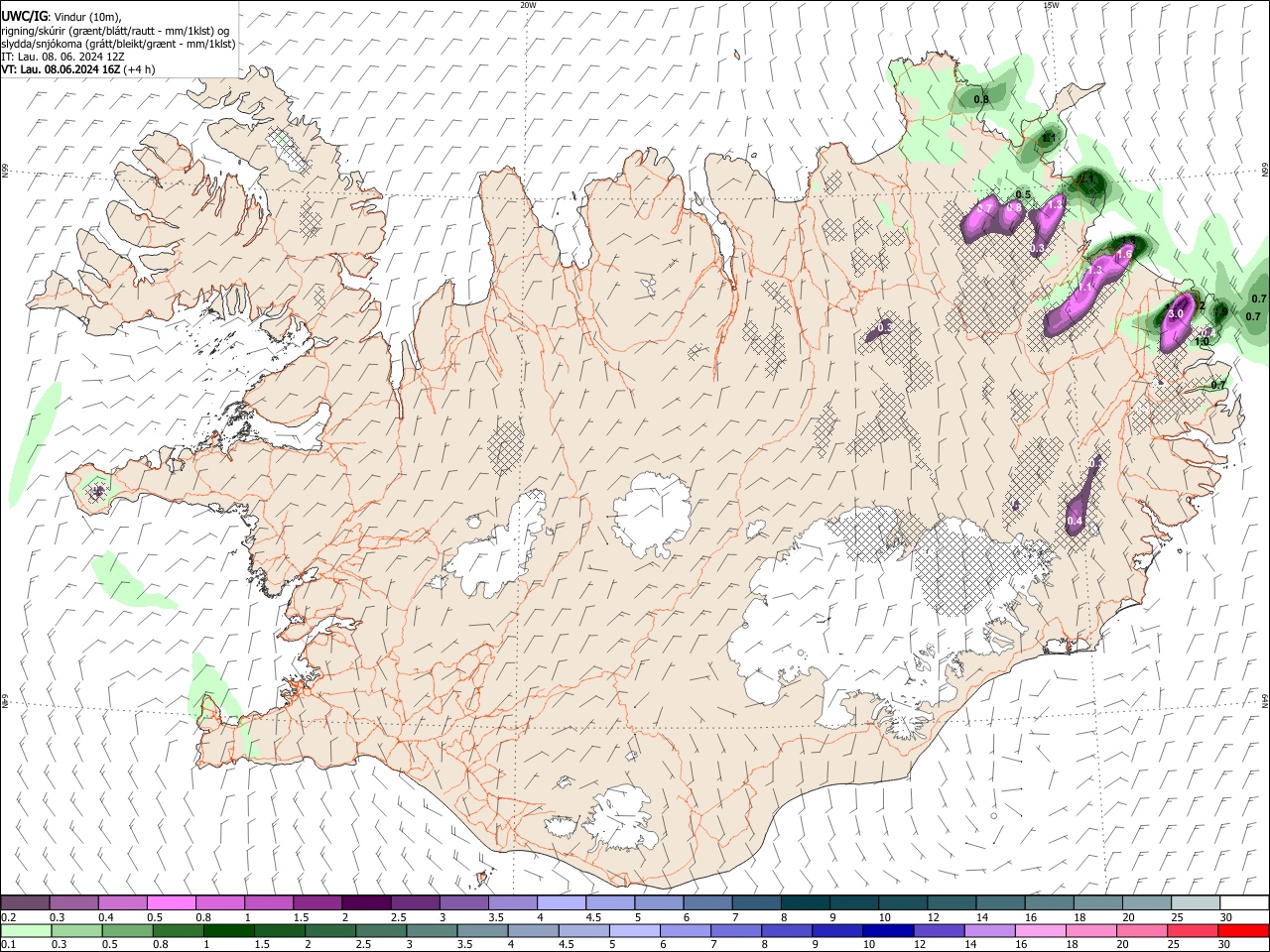Click the dark mauve swatch starting at 0.2
The height and width of the screenshot is (952, 1270).
point(25,902)
